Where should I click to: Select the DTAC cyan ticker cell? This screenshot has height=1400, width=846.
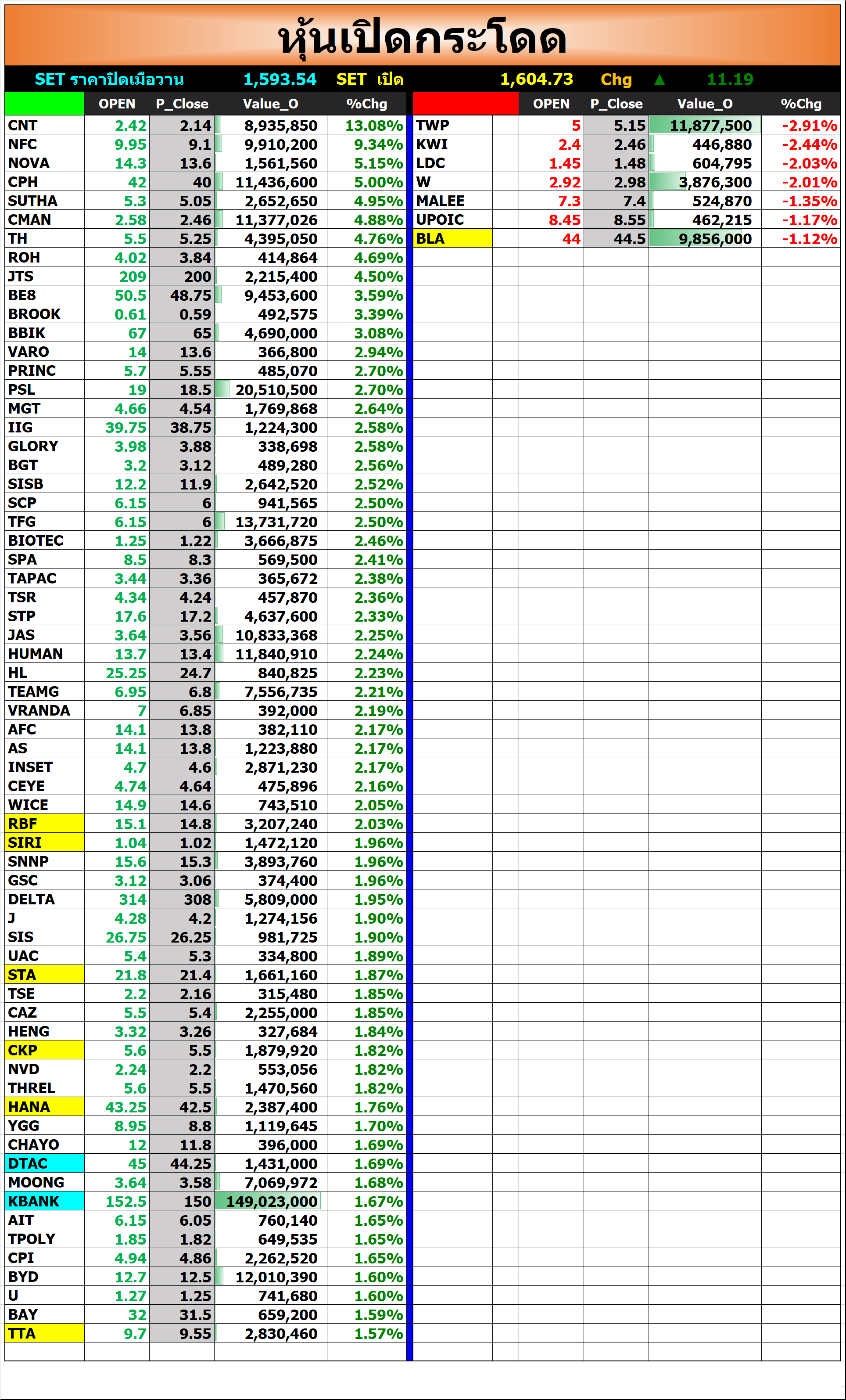click(x=44, y=1164)
